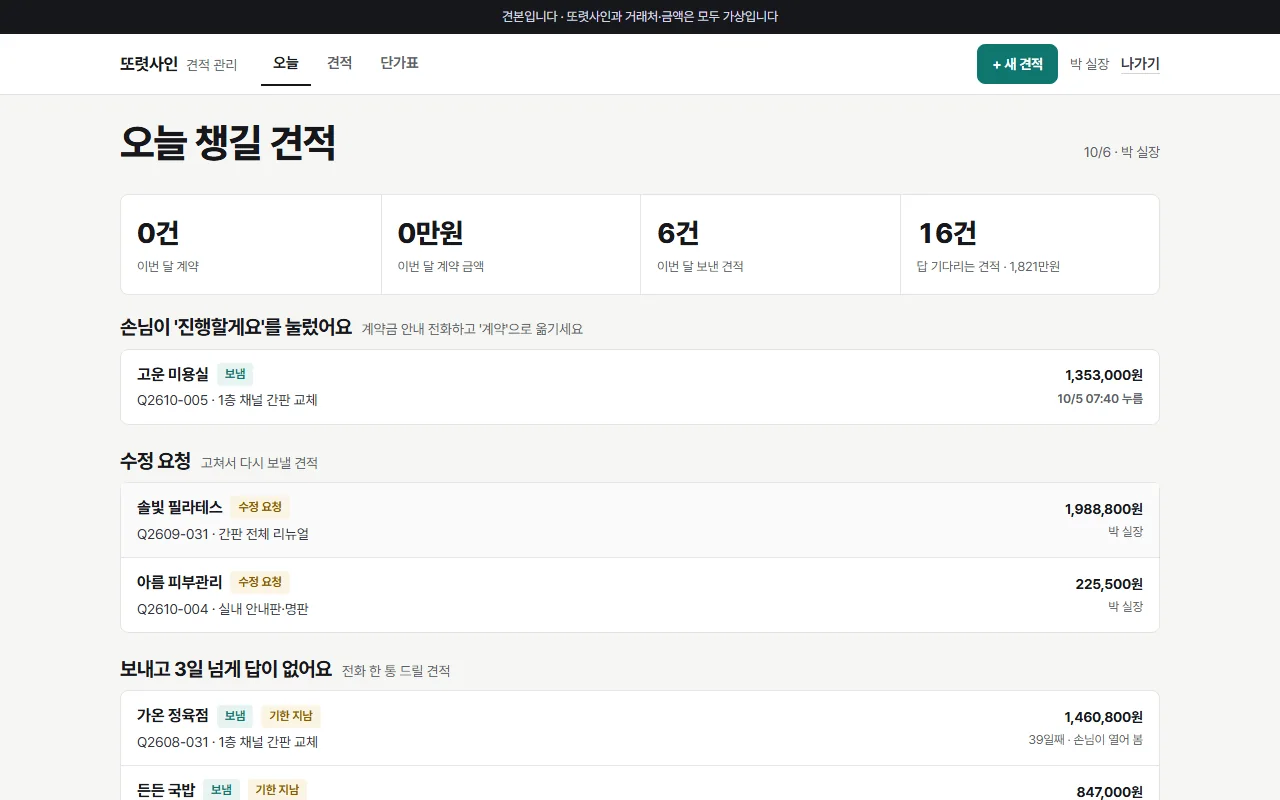Click the 1,988,800원 amount
Viewport: 1280px width, 800px height.
[x=1104, y=509]
